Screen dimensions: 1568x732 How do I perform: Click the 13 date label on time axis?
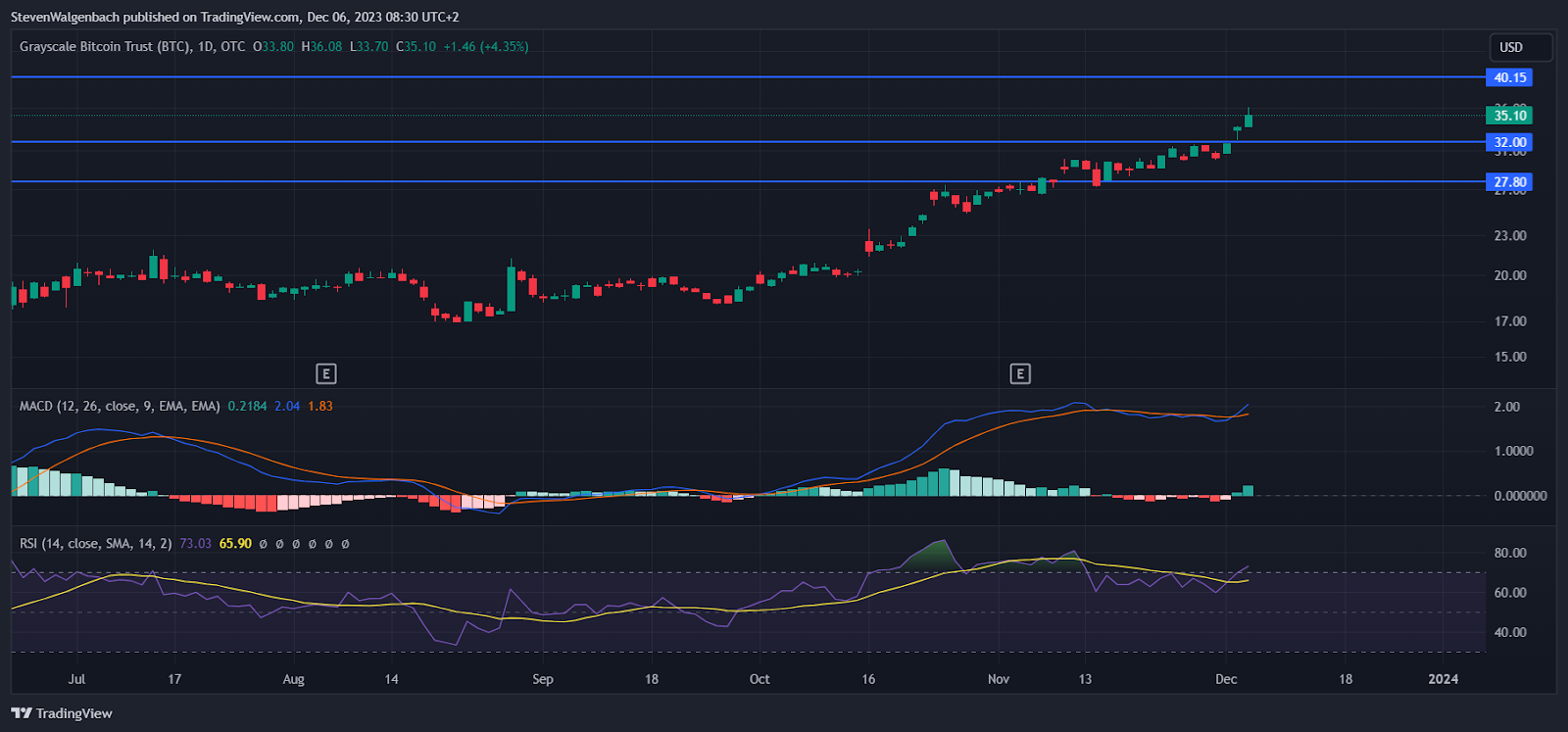click(x=1085, y=679)
